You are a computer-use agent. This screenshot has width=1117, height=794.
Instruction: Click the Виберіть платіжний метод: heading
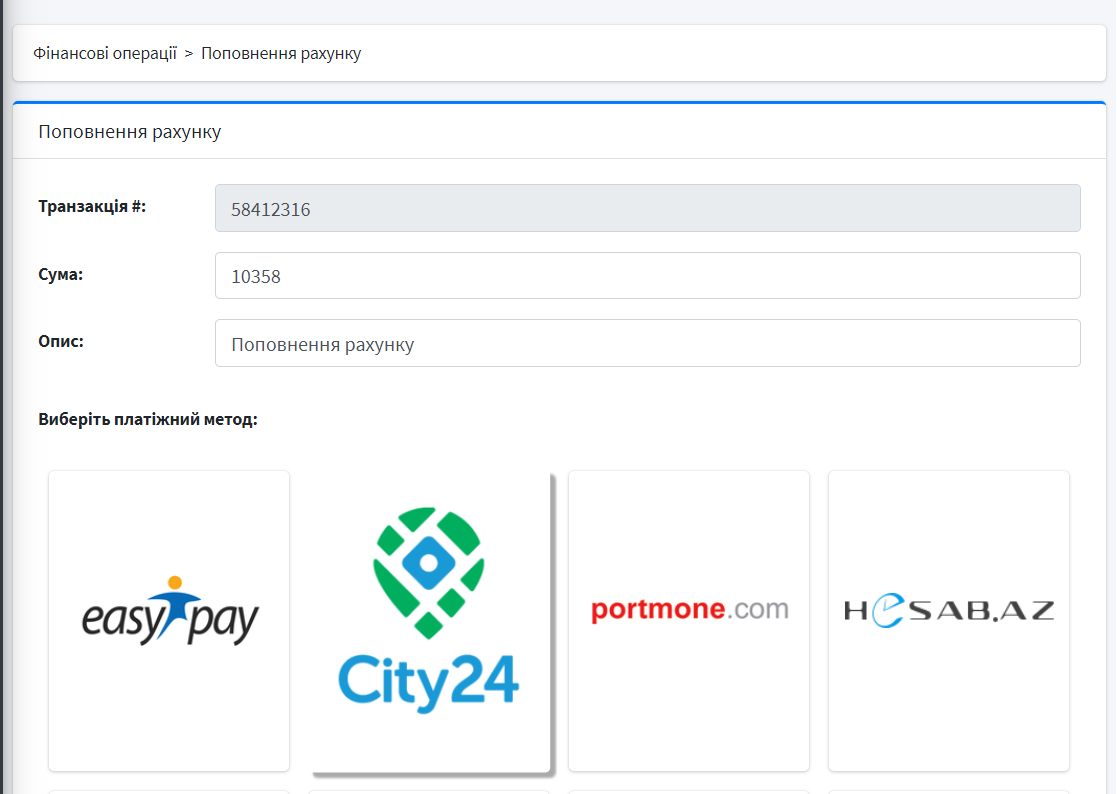(147, 419)
